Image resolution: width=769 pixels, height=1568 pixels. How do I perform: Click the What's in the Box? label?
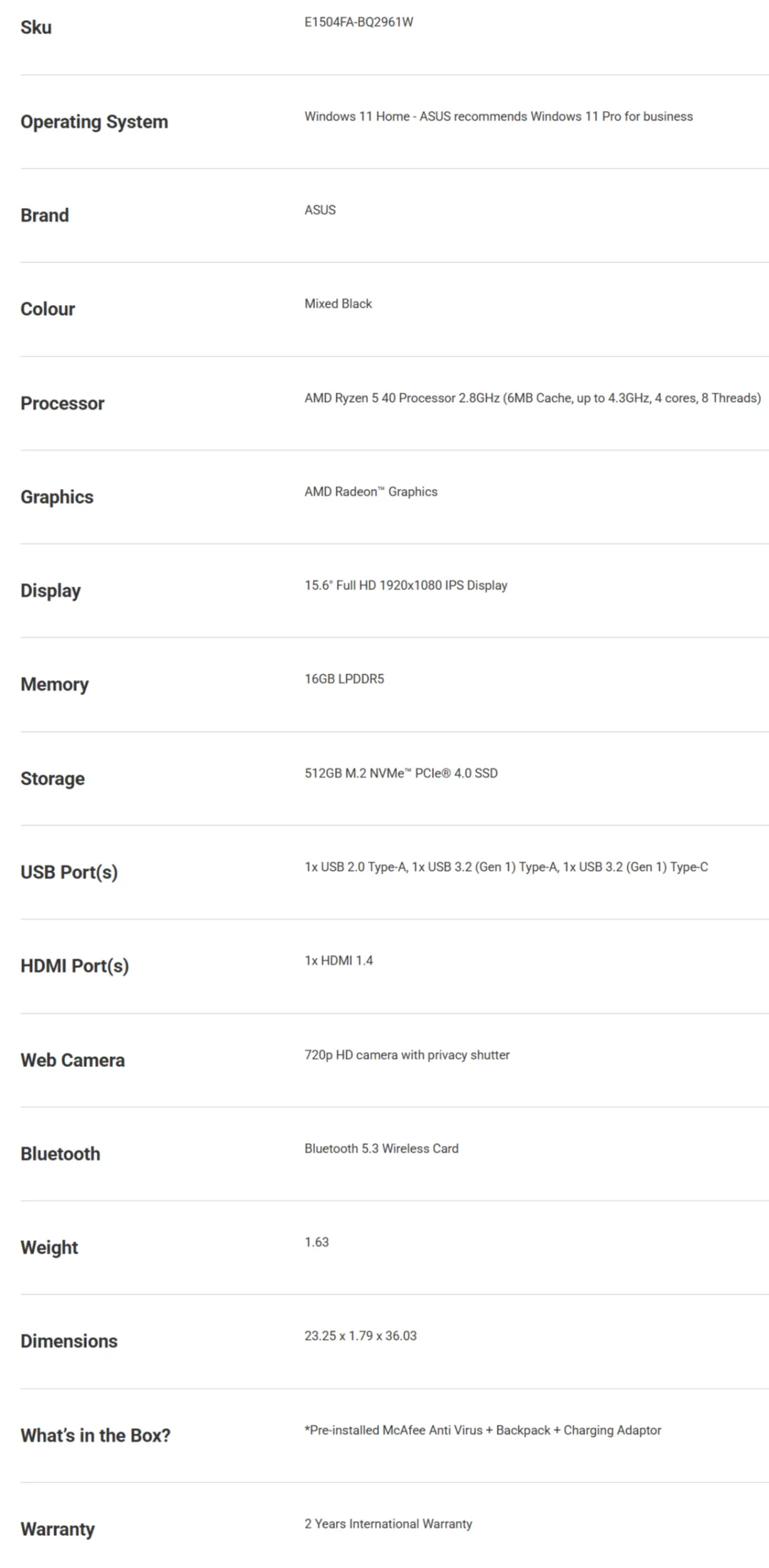tap(96, 1435)
